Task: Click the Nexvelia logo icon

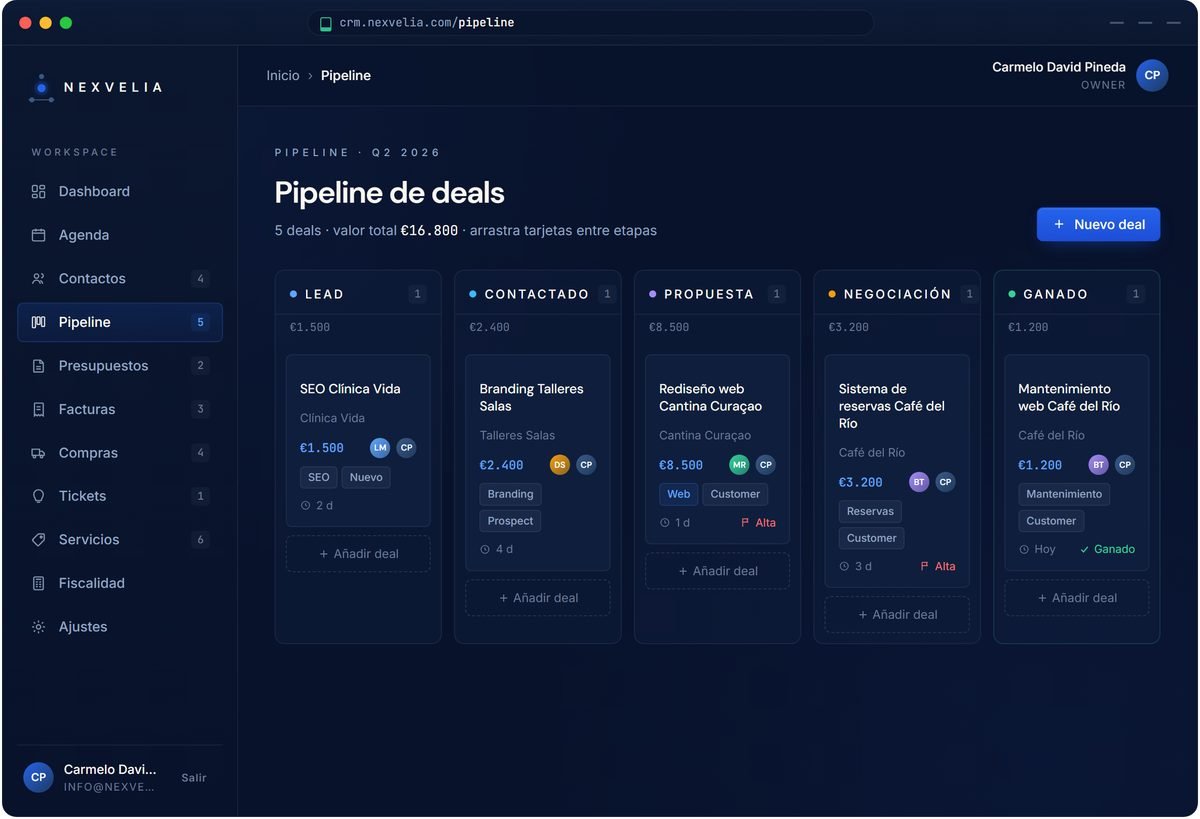Action: pyautogui.click(x=41, y=88)
